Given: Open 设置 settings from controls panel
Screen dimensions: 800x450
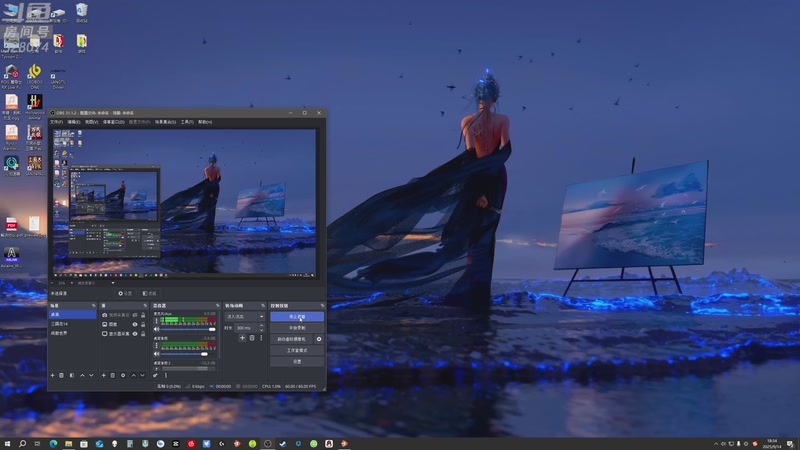Looking at the screenshot, I should pos(297,362).
